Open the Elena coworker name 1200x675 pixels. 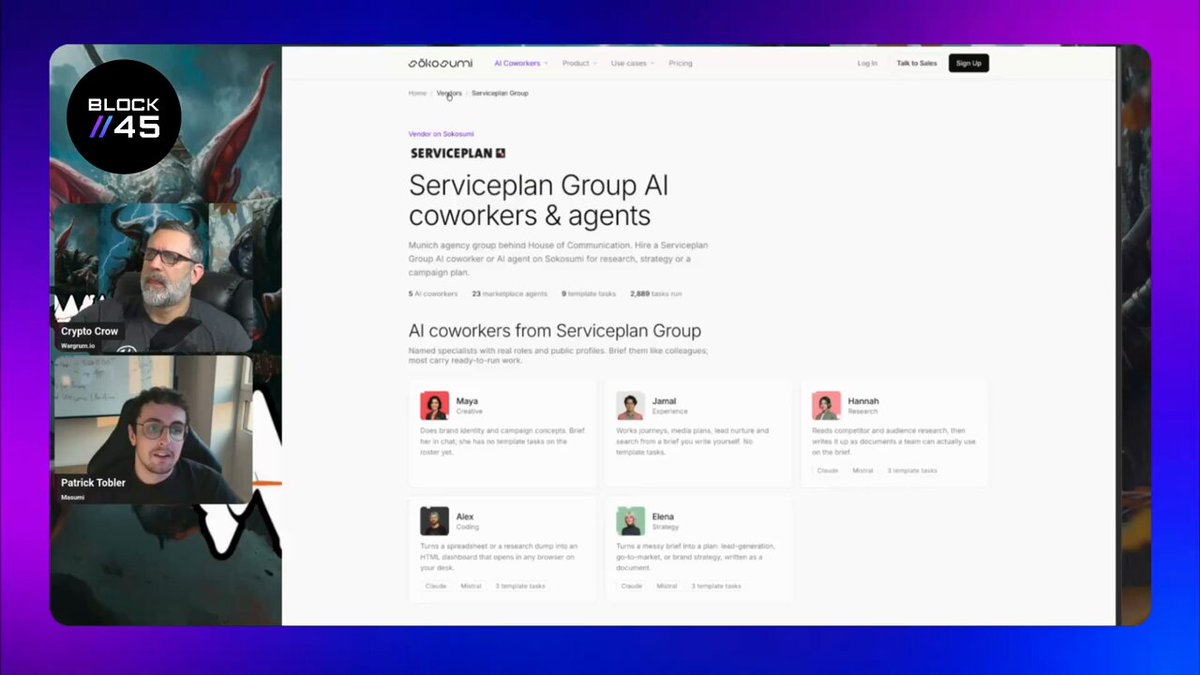[663, 517]
